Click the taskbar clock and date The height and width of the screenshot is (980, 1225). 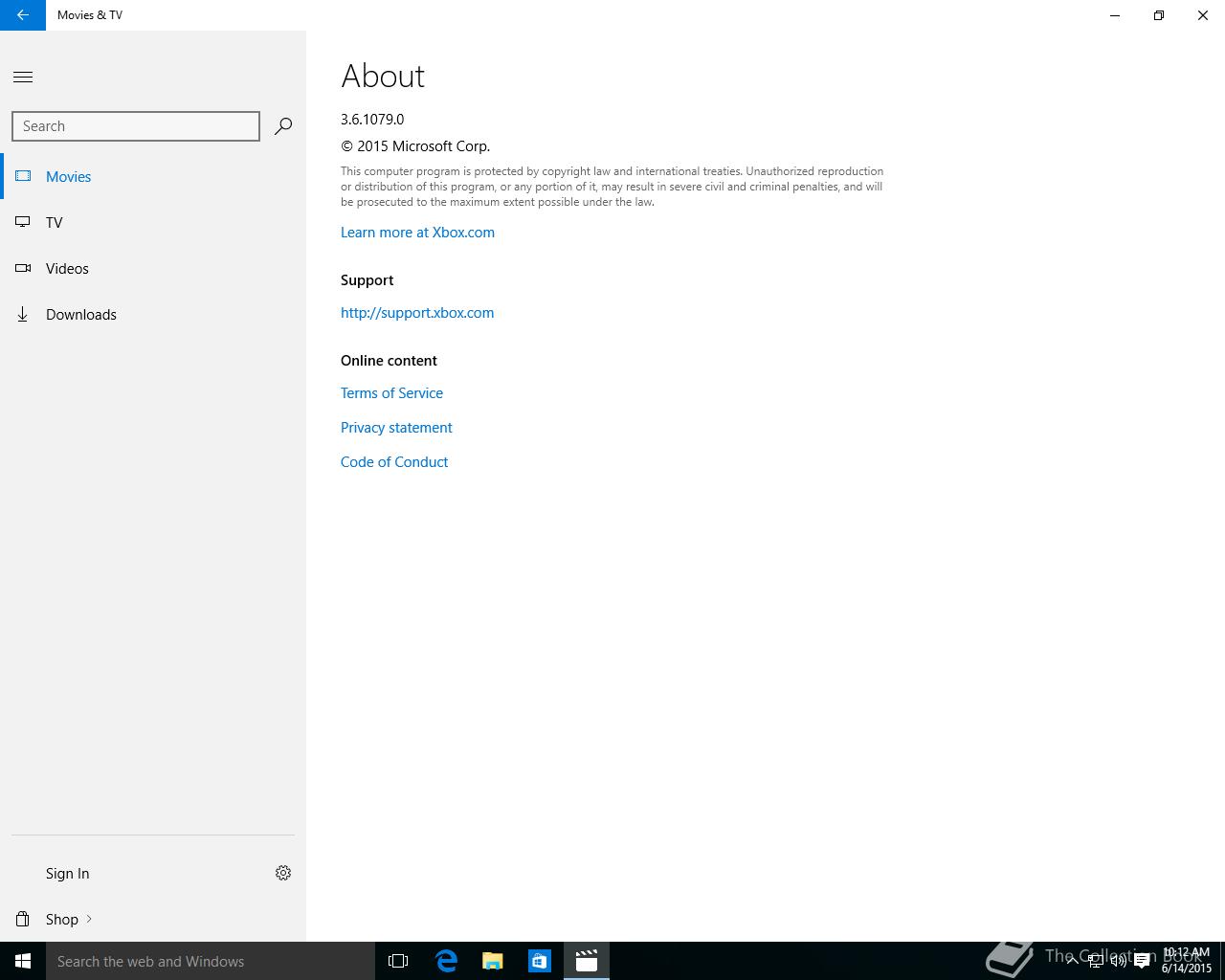1187,961
